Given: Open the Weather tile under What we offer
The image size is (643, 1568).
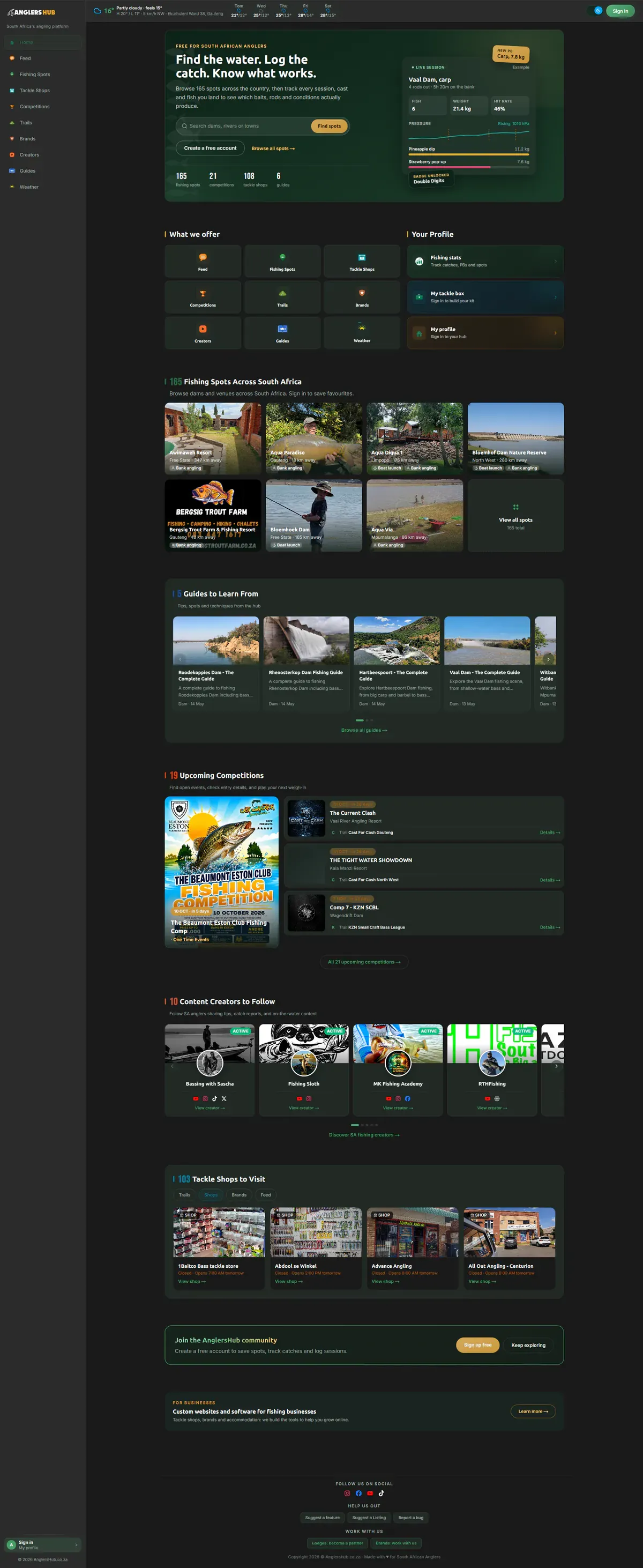Looking at the screenshot, I should coord(362,333).
